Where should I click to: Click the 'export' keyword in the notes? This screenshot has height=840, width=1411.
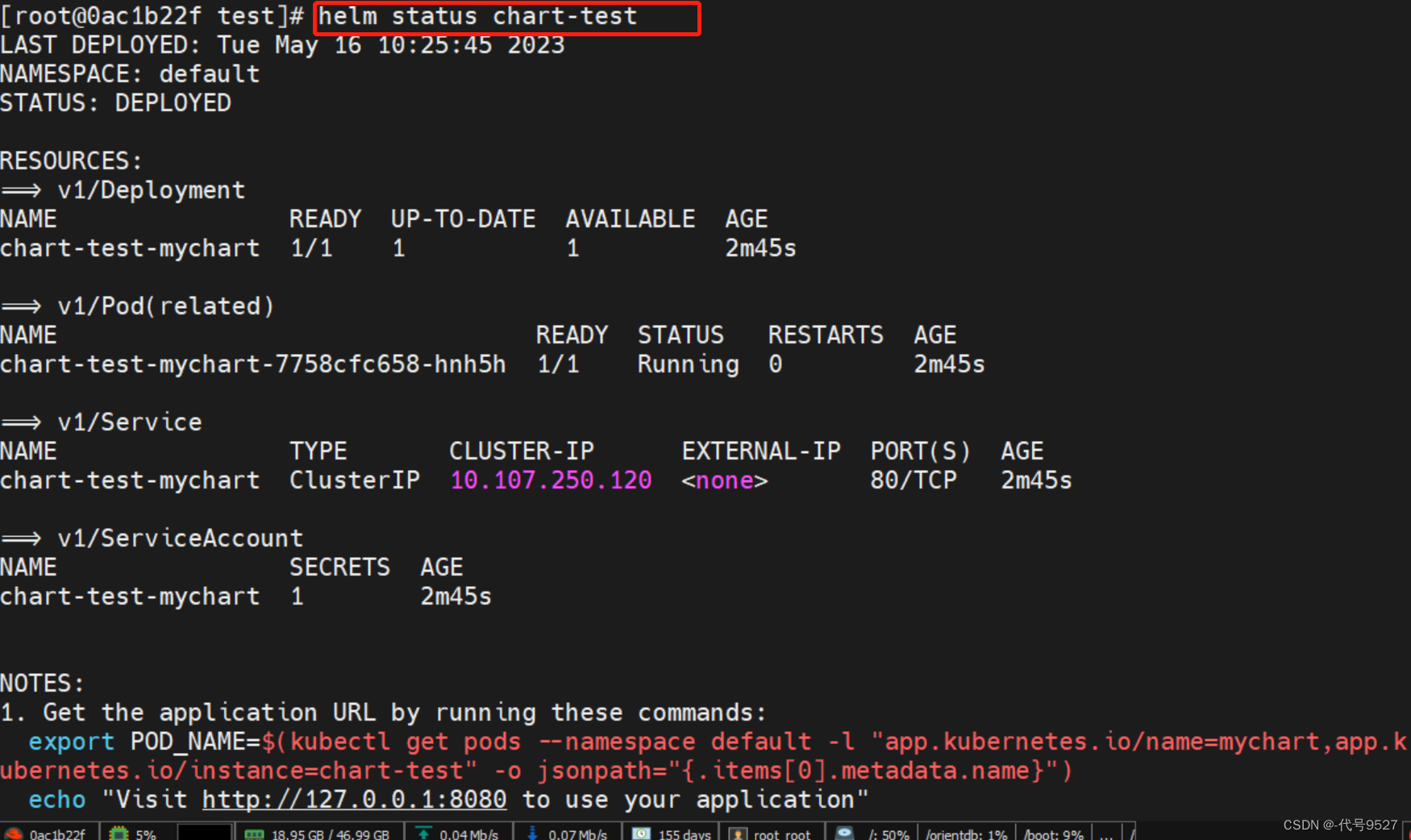click(x=72, y=742)
